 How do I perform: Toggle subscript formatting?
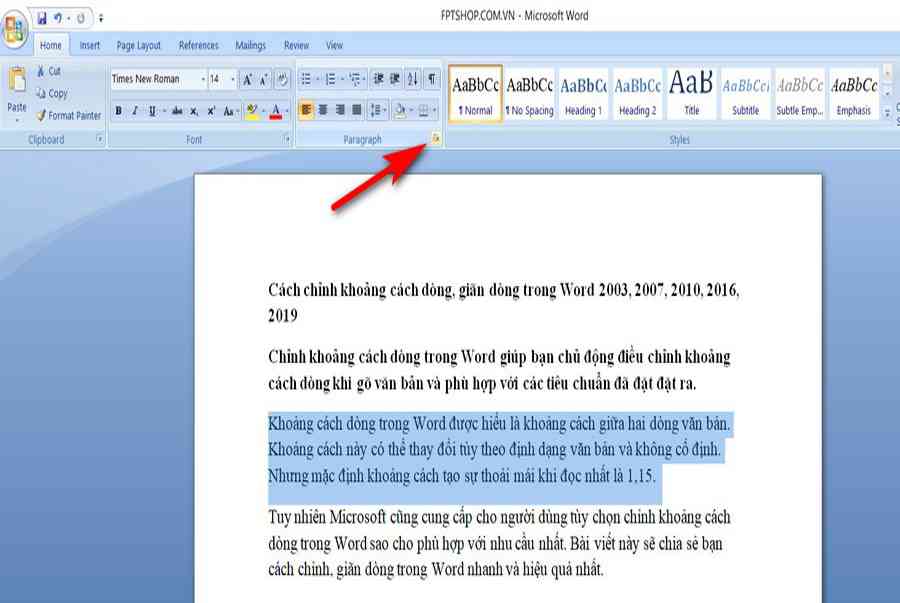pyautogui.click(x=194, y=111)
